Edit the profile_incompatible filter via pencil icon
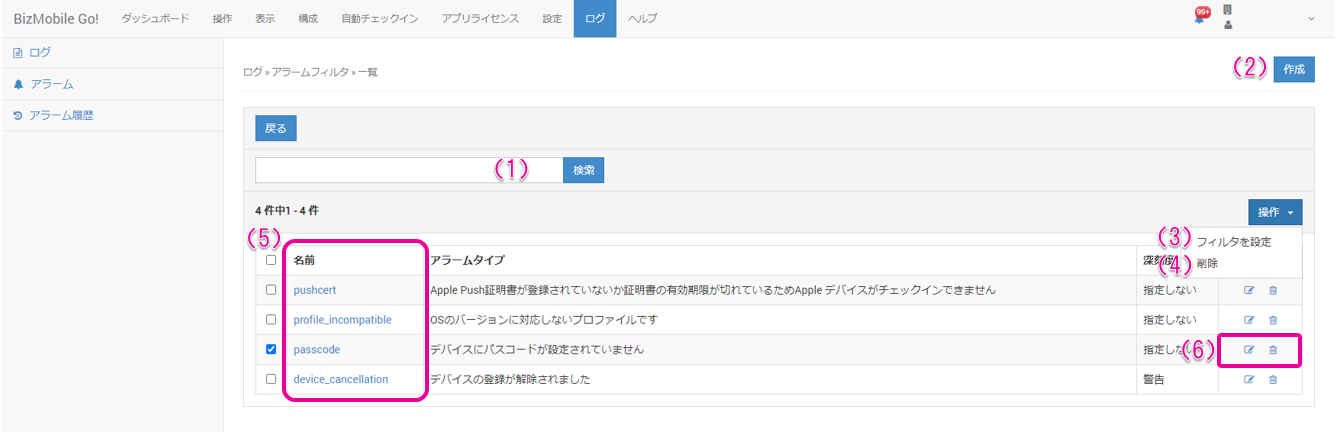 point(1248,320)
